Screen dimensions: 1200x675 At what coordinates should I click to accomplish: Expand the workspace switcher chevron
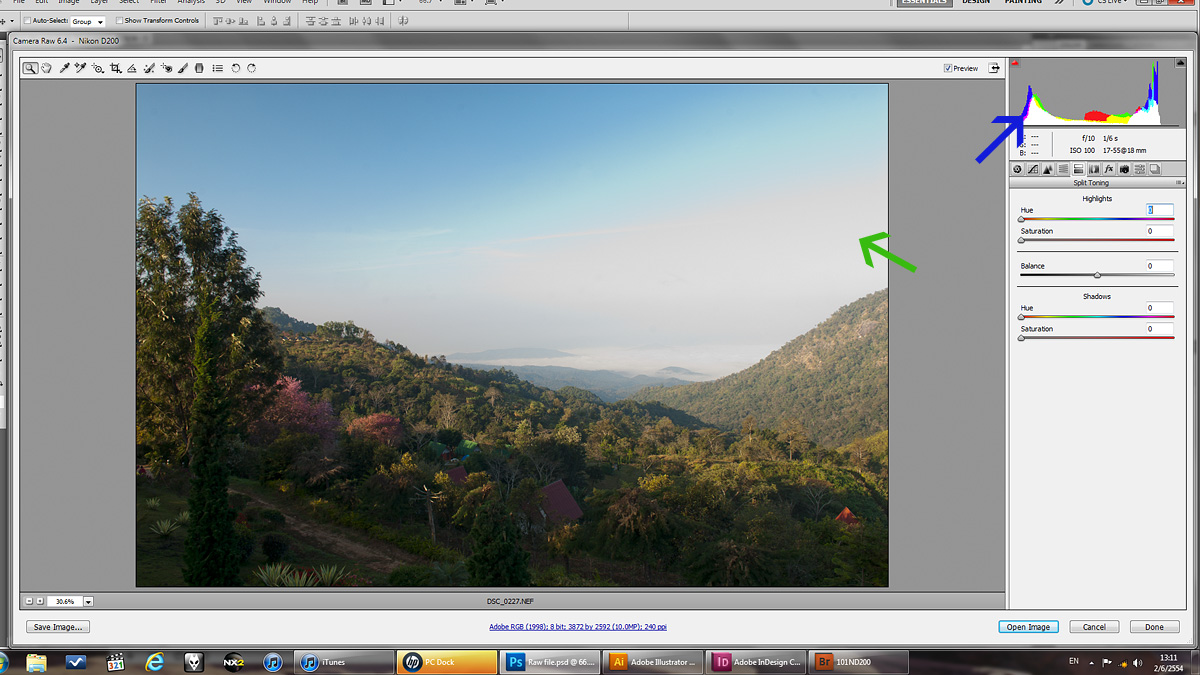pos(1059,3)
